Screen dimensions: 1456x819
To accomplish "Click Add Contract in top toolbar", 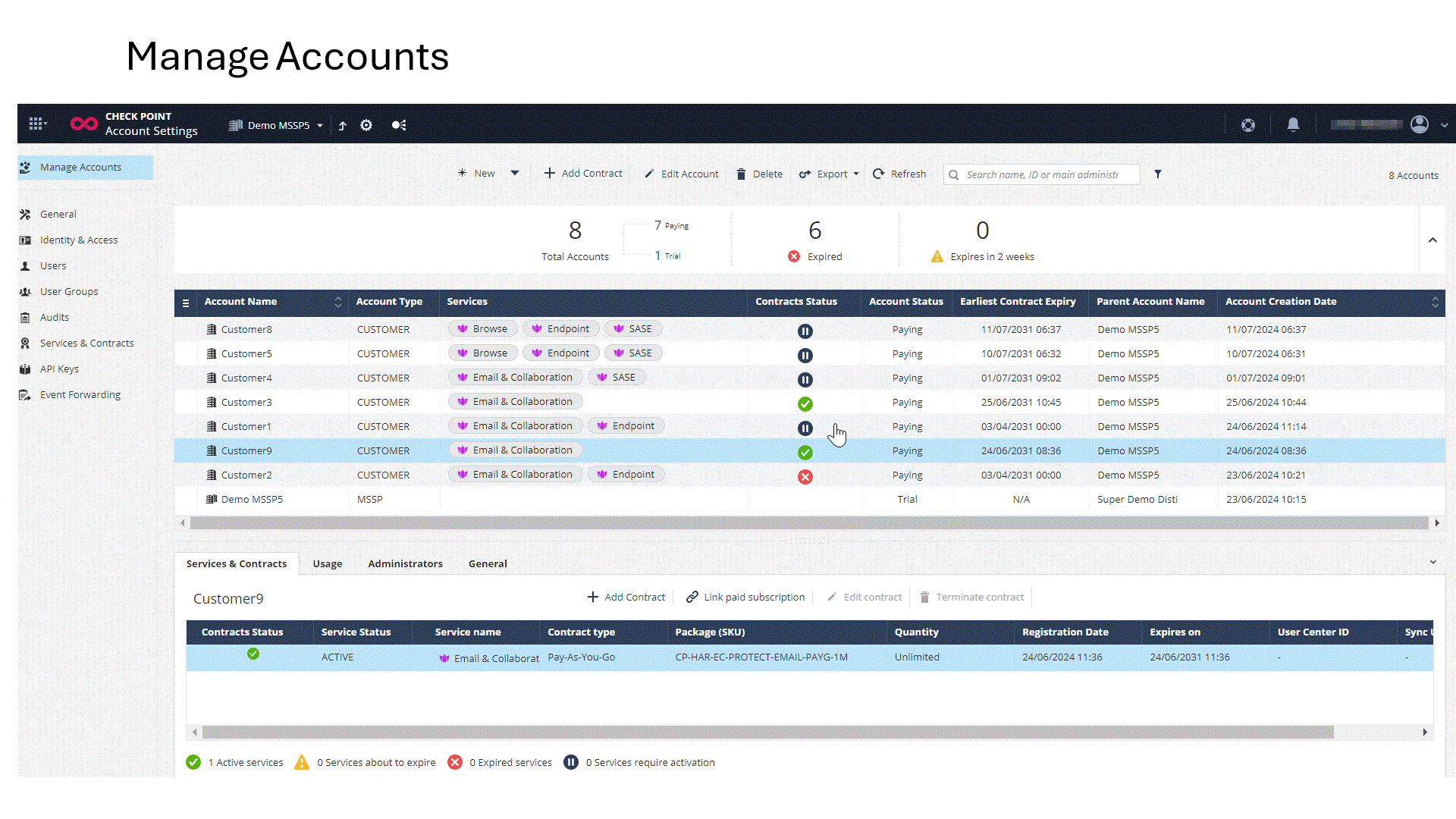I will point(583,174).
